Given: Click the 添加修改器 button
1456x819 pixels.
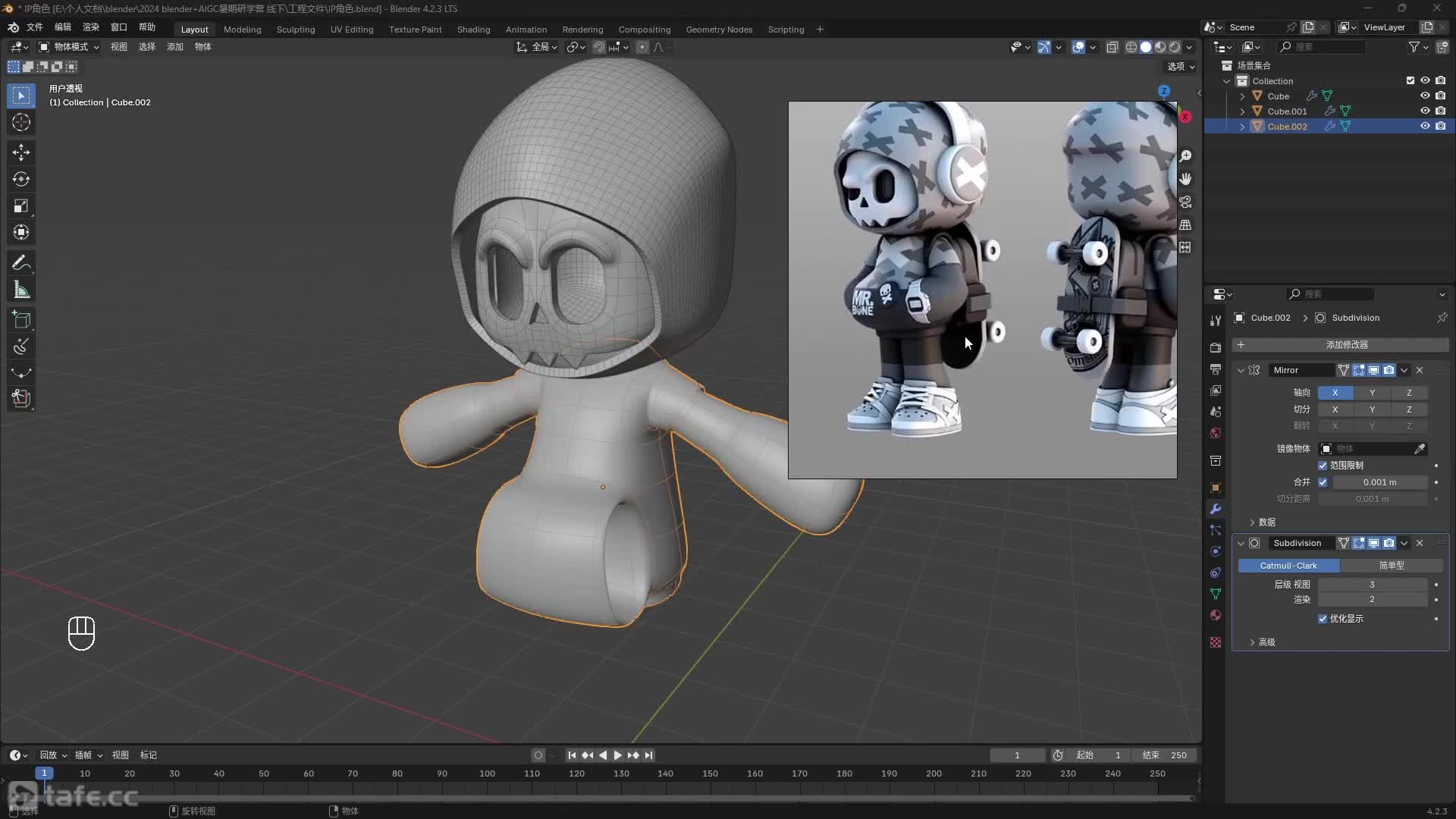Looking at the screenshot, I should [1340, 345].
